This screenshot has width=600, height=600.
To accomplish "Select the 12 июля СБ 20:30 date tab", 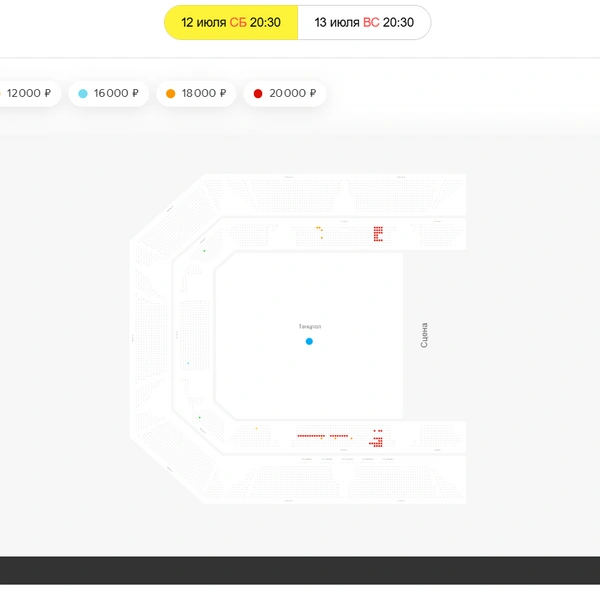I will 231,22.
